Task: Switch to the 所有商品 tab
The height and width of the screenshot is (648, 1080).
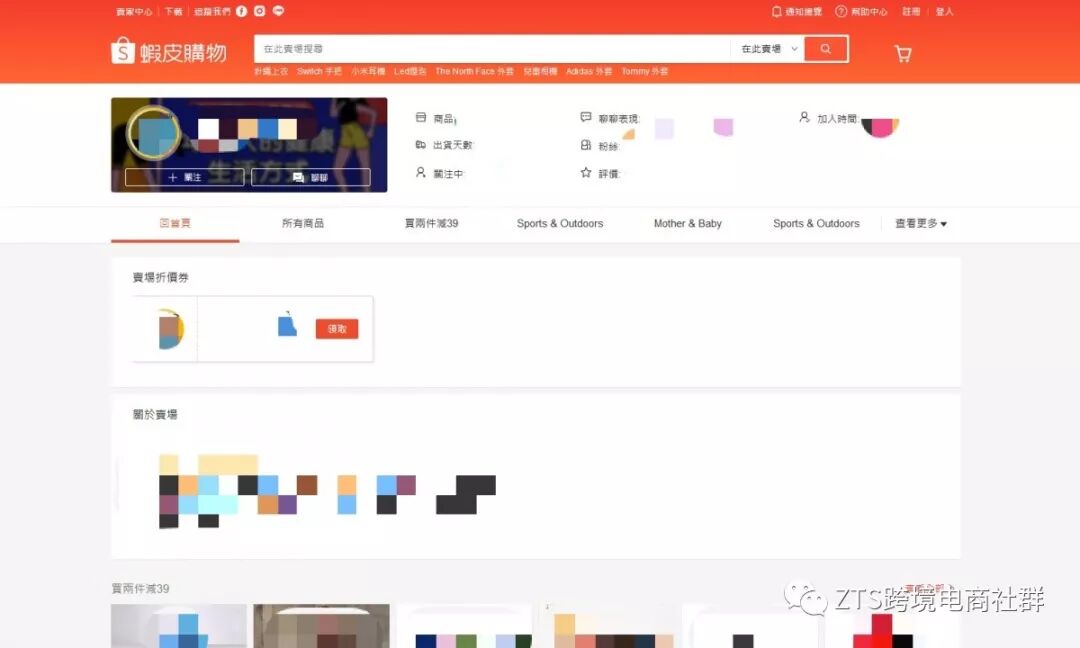Action: (x=303, y=223)
